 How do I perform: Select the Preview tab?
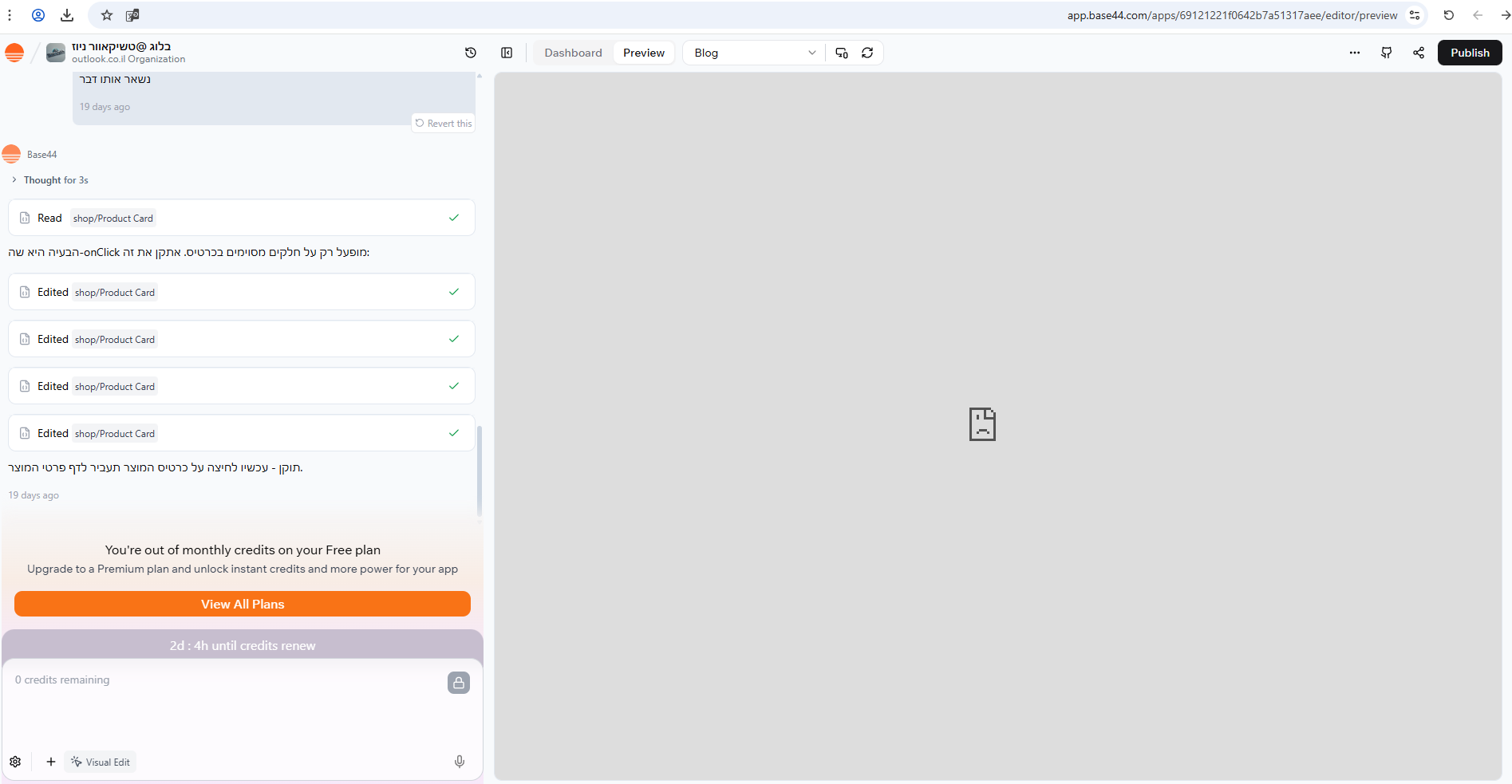643,53
